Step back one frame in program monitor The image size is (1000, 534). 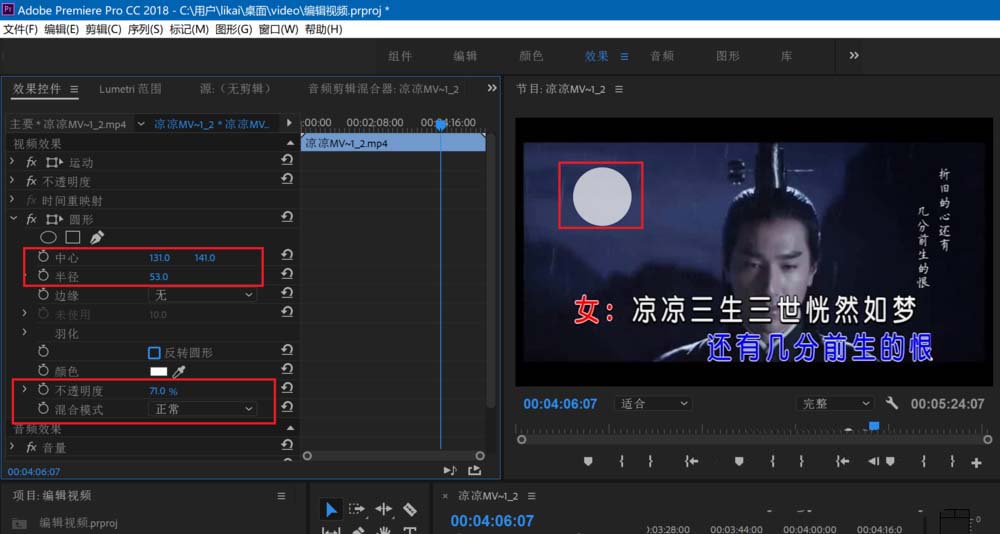click(x=873, y=461)
